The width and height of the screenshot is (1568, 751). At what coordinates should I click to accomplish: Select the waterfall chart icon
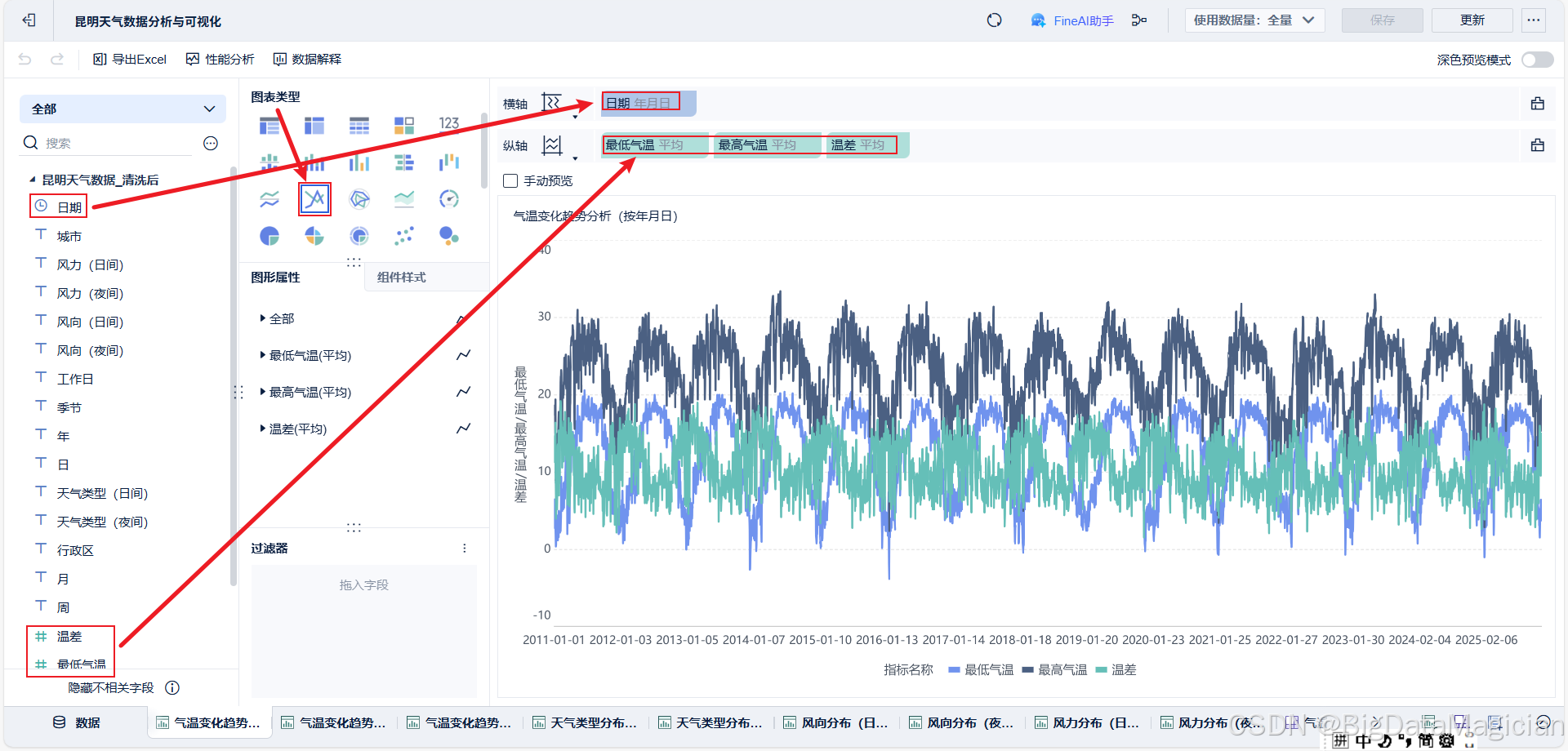click(x=449, y=162)
